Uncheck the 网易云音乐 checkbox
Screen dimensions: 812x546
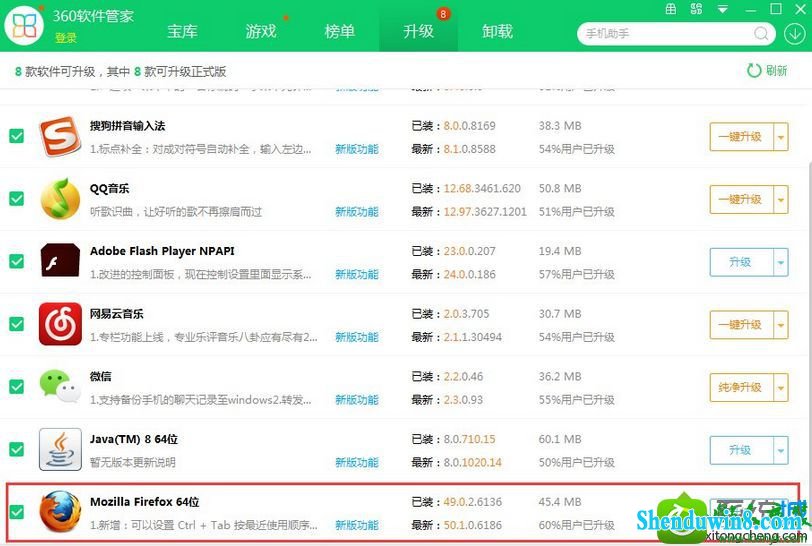(x=17, y=324)
